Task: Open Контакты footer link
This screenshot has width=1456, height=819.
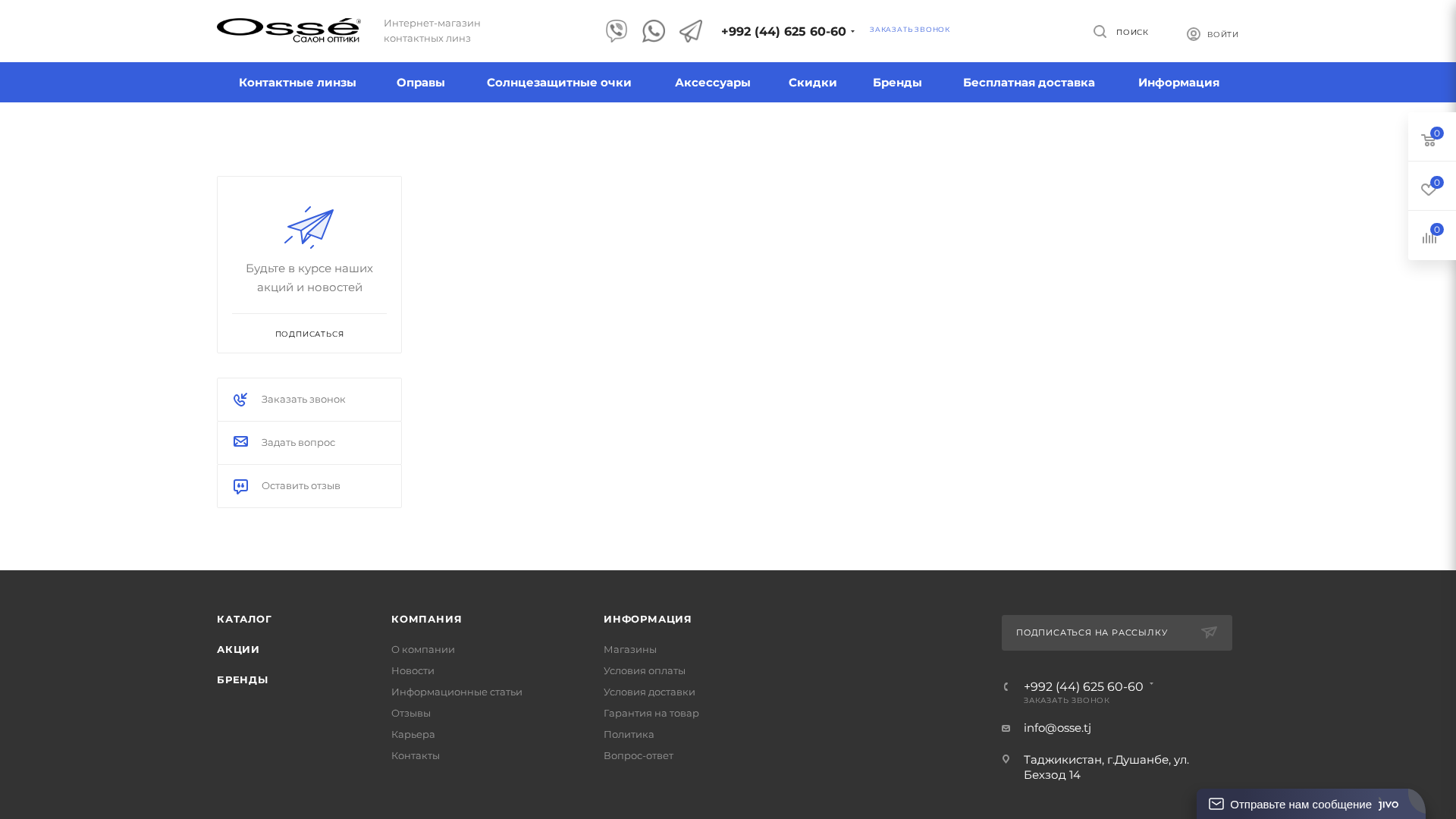Action: [x=416, y=756]
